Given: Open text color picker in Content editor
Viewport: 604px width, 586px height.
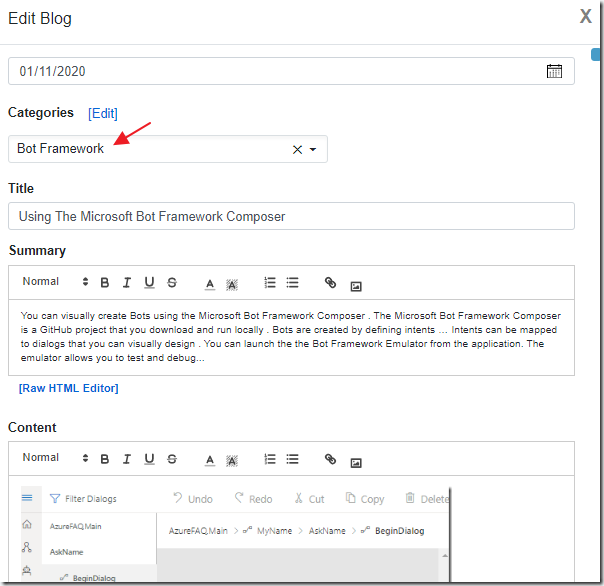Looking at the screenshot, I should pyautogui.click(x=210, y=460).
